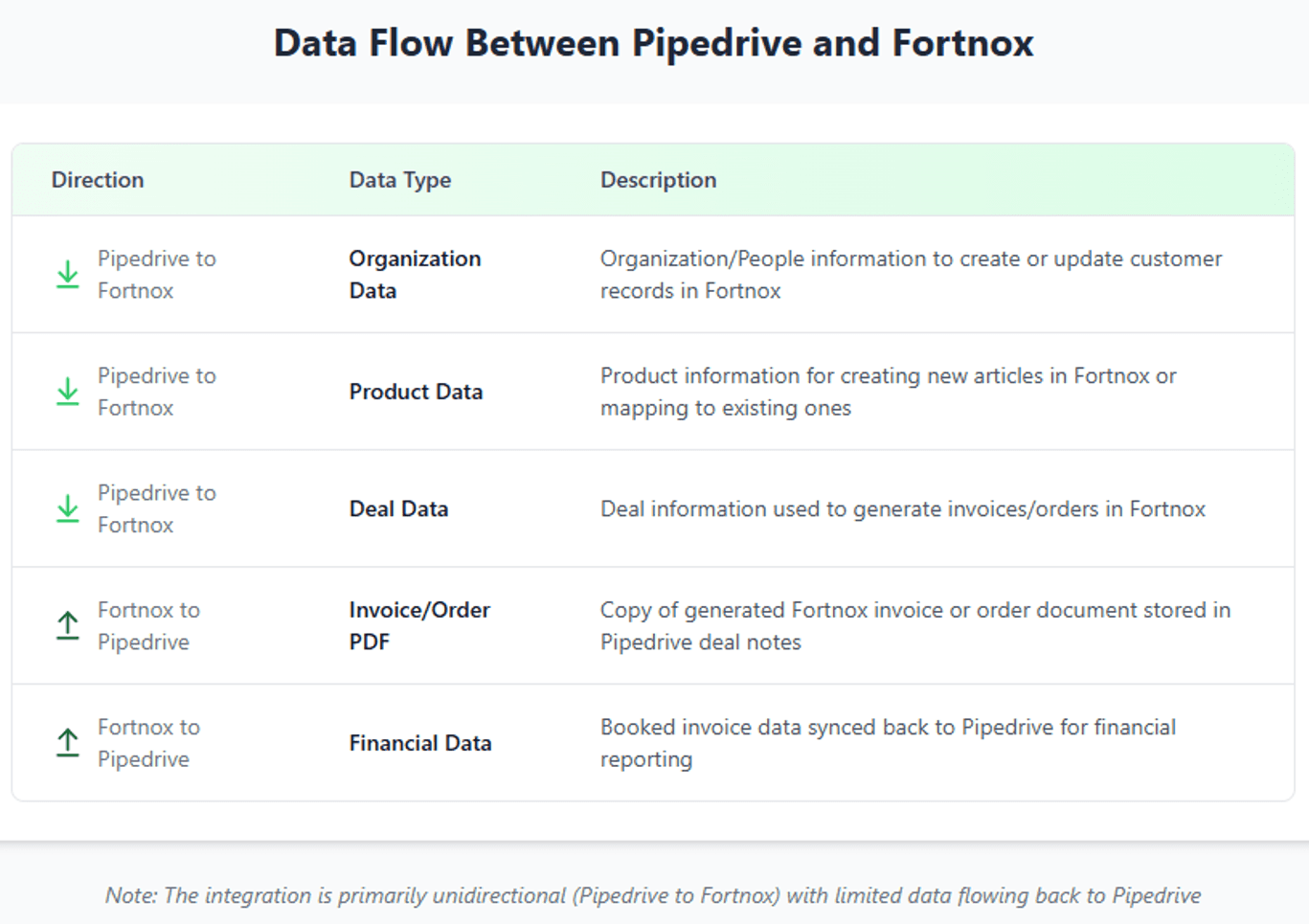Click the up arrow icon in Invoice/Order PDF row
This screenshot has height=924, width=1309.
[x=67, y=625]
